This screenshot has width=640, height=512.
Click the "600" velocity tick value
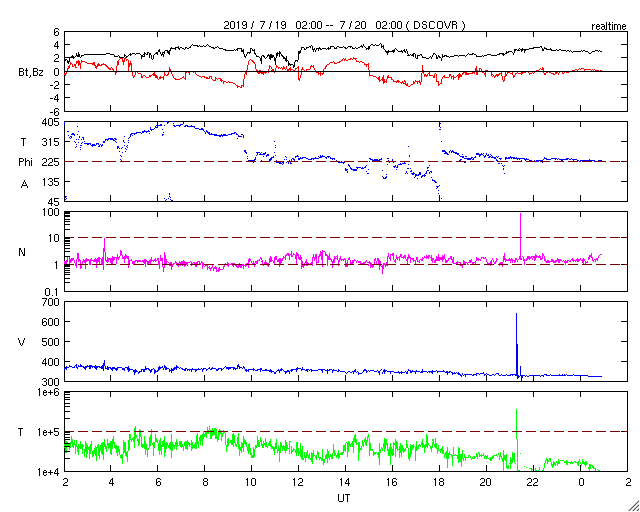(x=53, y=322)
